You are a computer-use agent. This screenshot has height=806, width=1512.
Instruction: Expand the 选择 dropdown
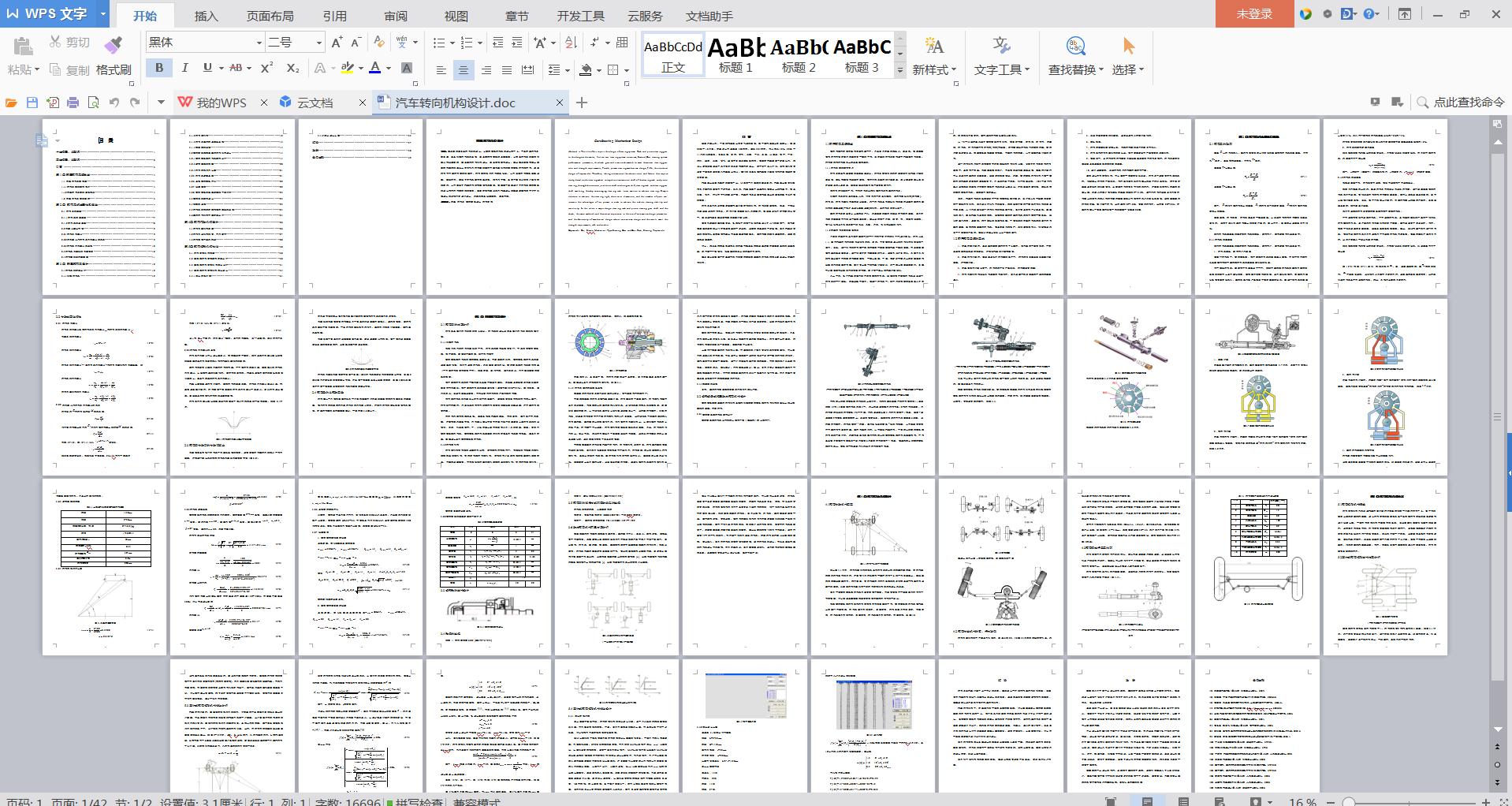[1141, 69]
